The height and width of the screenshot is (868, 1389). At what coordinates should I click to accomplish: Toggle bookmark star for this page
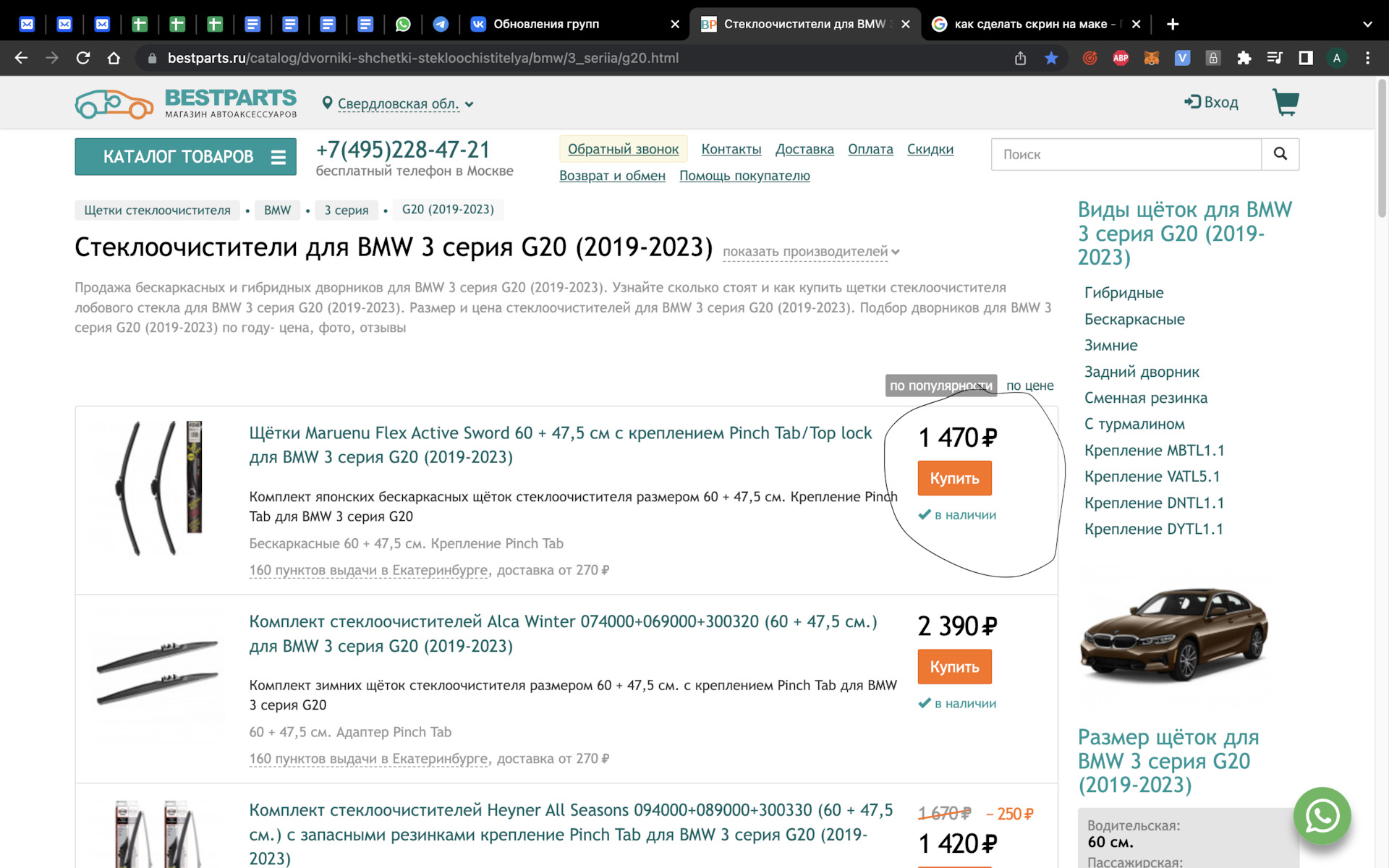(1051, 58)
